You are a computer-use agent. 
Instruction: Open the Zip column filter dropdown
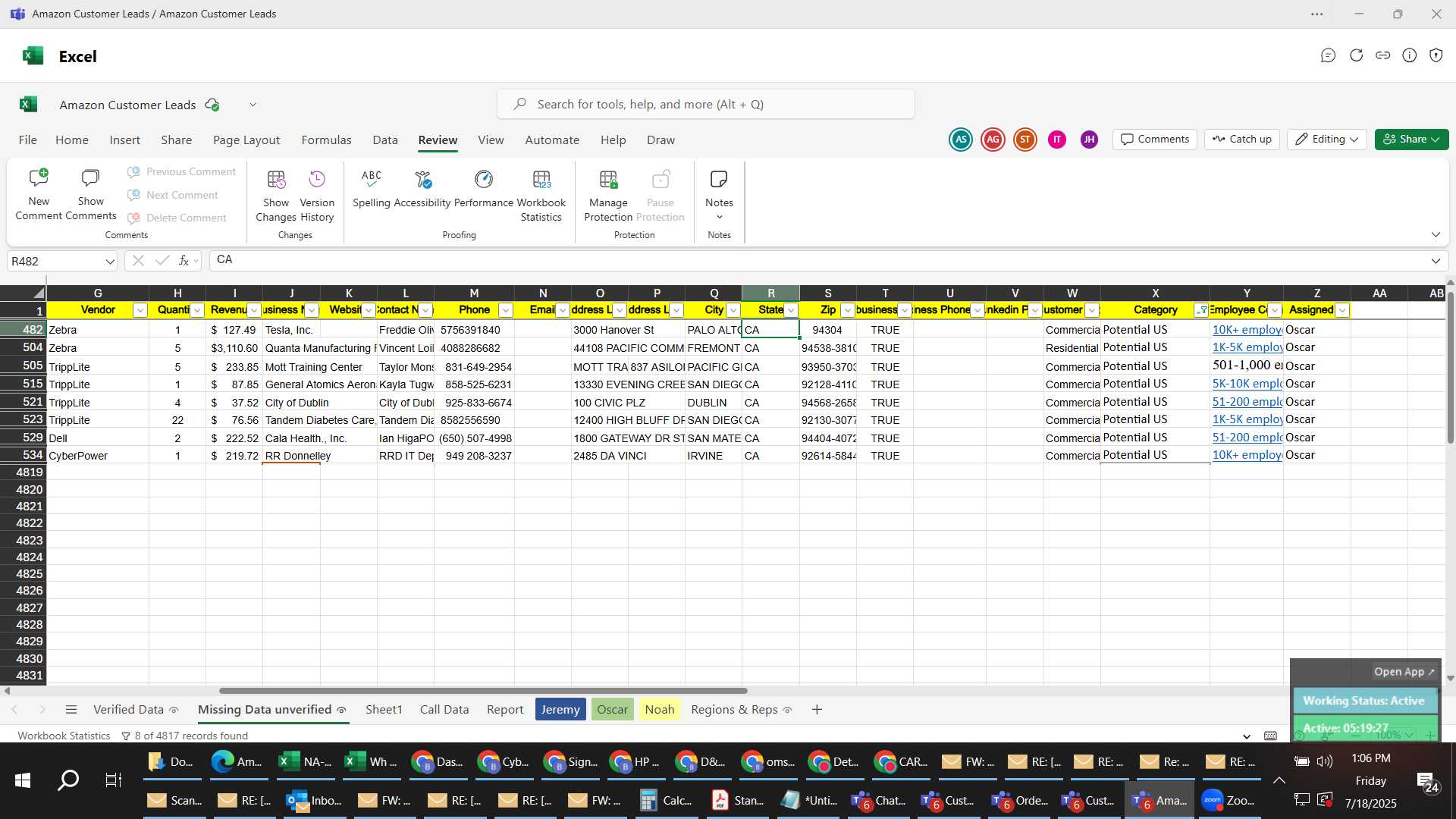(848, 310)
